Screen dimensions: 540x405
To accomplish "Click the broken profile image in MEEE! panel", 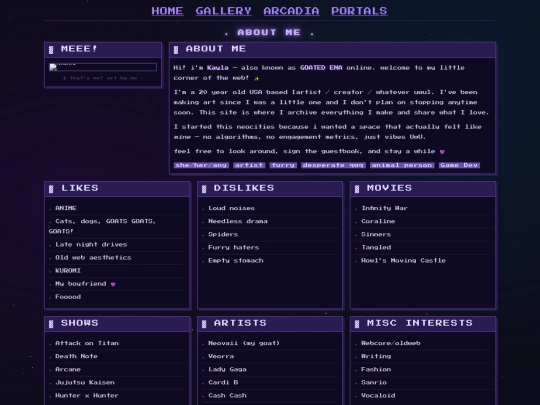I will [103, 67].
